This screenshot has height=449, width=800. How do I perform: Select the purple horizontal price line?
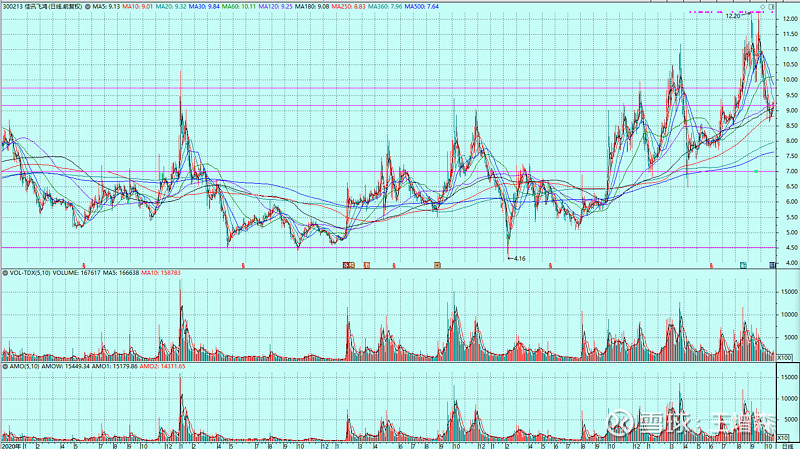click(x=300, y=88)
